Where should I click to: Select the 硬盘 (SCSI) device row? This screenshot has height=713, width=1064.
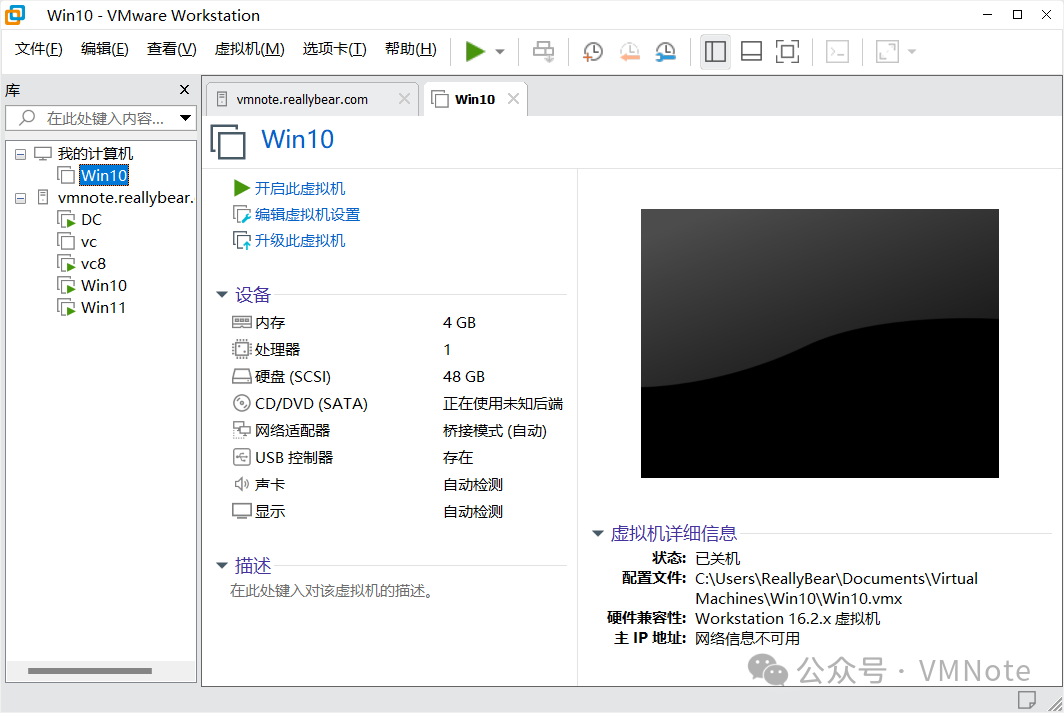click(399, 377)
